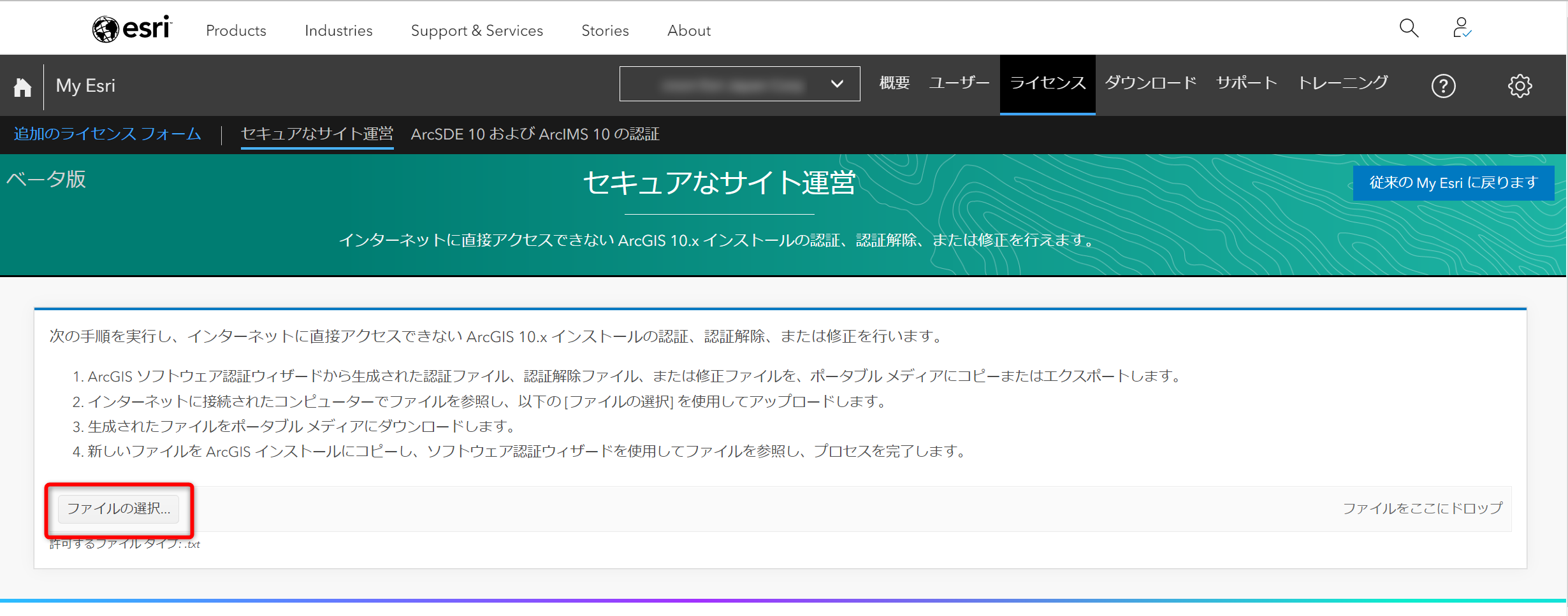This screenshot has width=1568, height=616.
Task: Switch to the ユーザー tab
Action: click(x=959, y=83)
